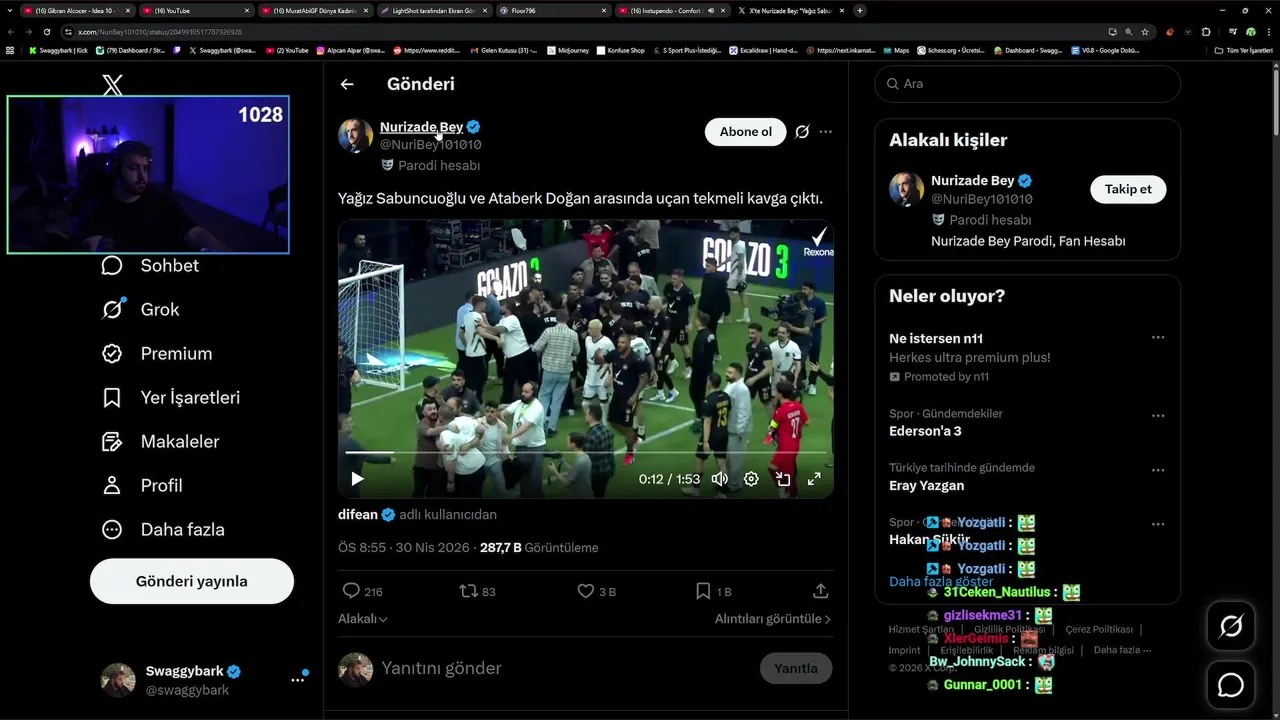This screenshot has height=720, width=1280.
Task: Bookmark this page with star icon
Action: click(1145, 32)
